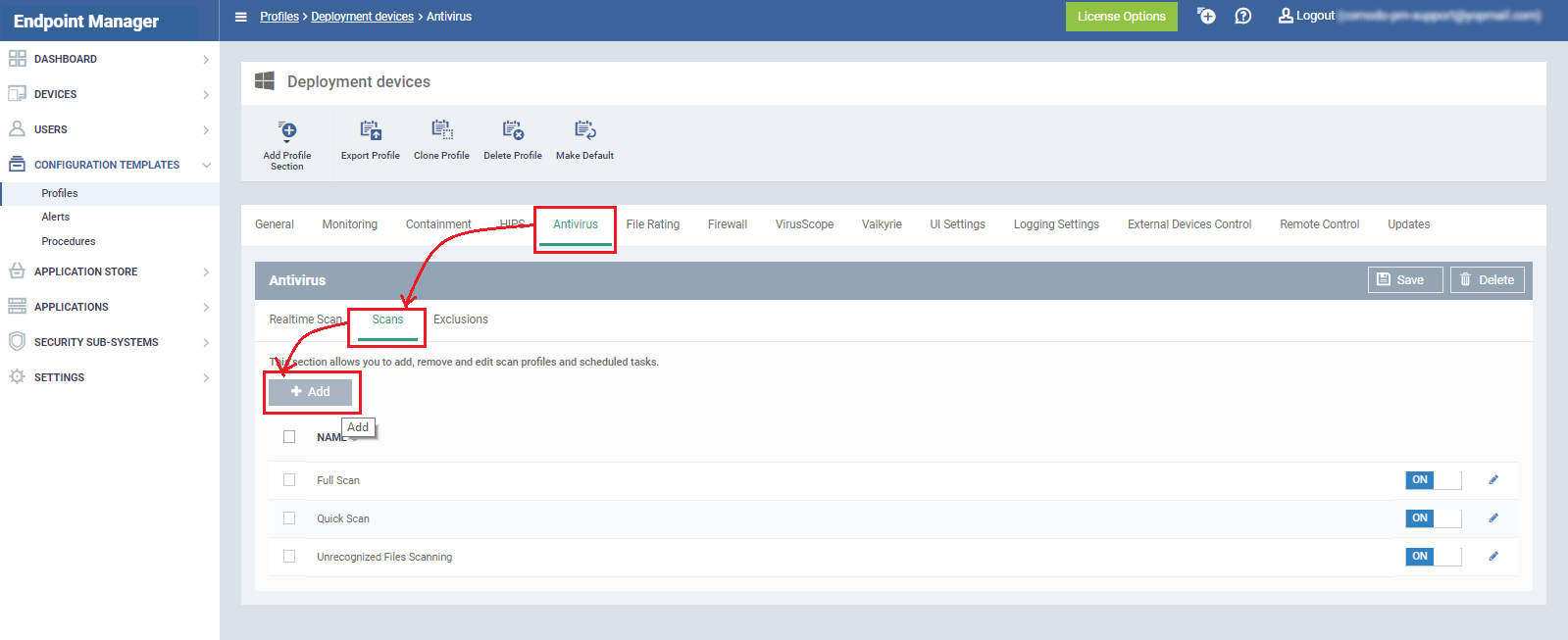Click the Application Store basket icon
The width and height of the screenshot is (1568, 640).
(18, 271)
